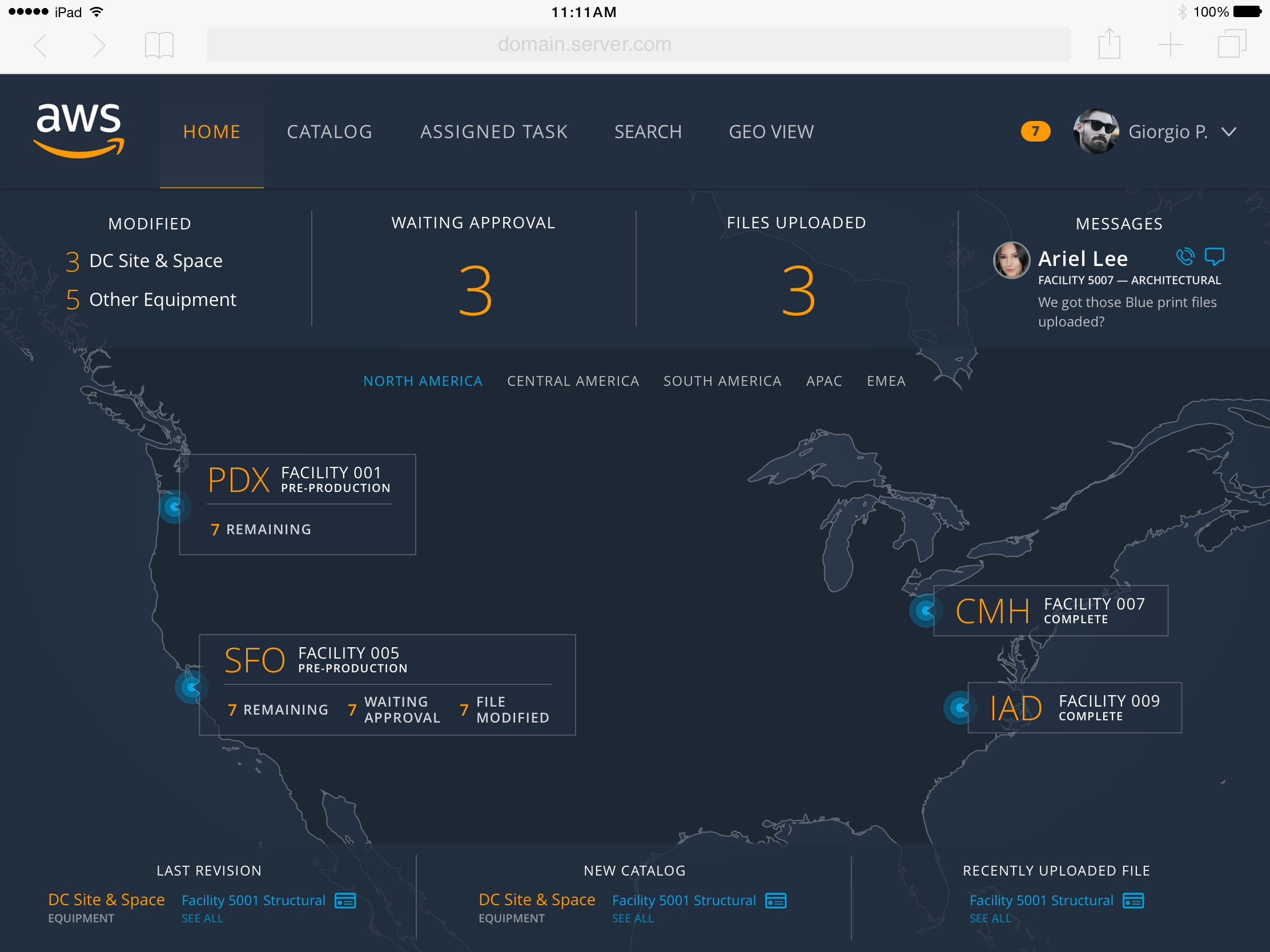Open the IAD Facility 009 card
Image resolution: width=1270 pixels, height=952 pixels.
1074,708
